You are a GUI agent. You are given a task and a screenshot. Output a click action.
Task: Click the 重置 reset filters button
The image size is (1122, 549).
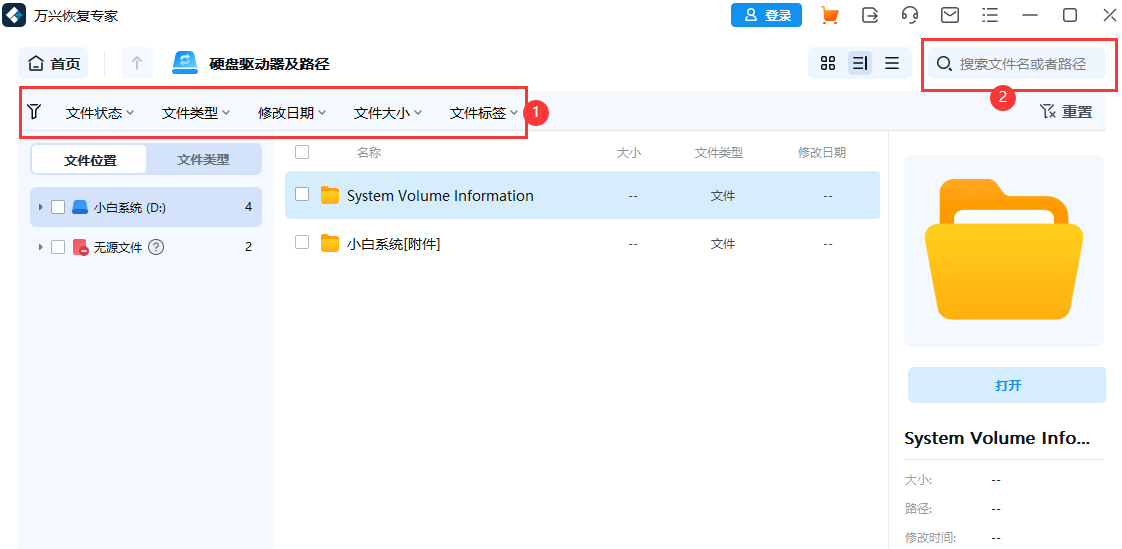pos(1065,111)
